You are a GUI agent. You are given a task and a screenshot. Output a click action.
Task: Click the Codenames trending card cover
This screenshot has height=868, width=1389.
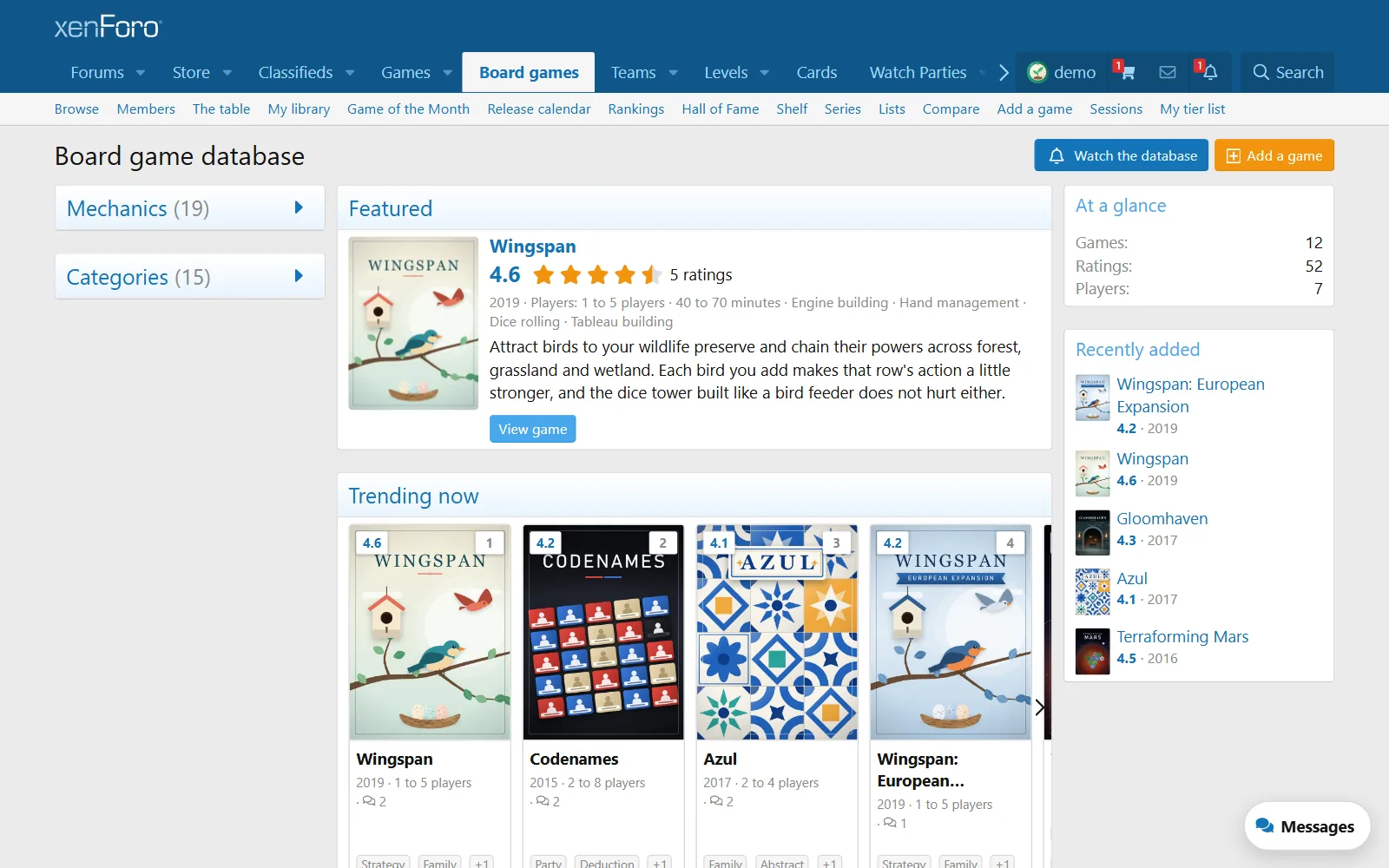pyautogui.click(x=603, y=632)
